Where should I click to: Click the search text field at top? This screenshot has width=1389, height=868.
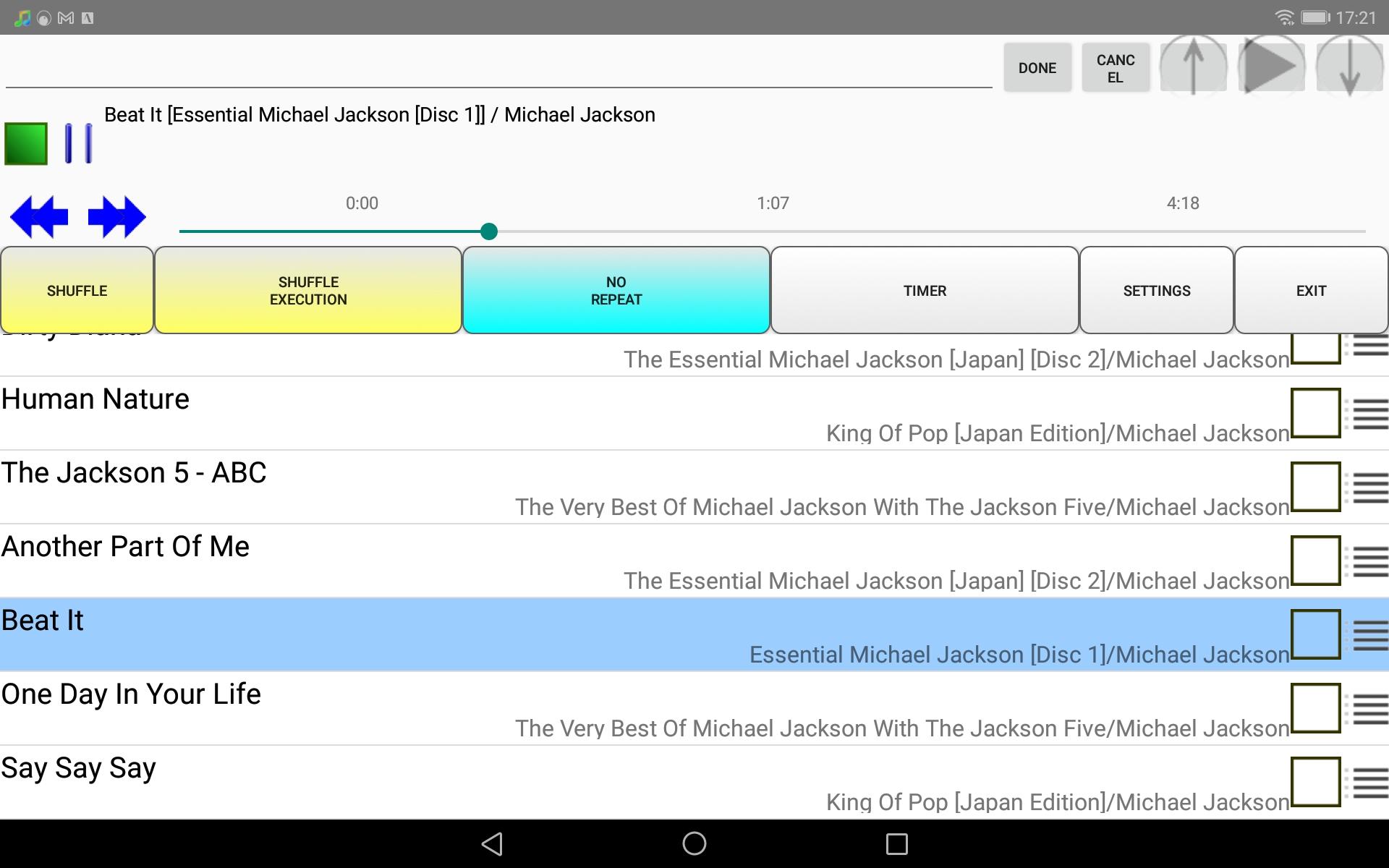498,67
